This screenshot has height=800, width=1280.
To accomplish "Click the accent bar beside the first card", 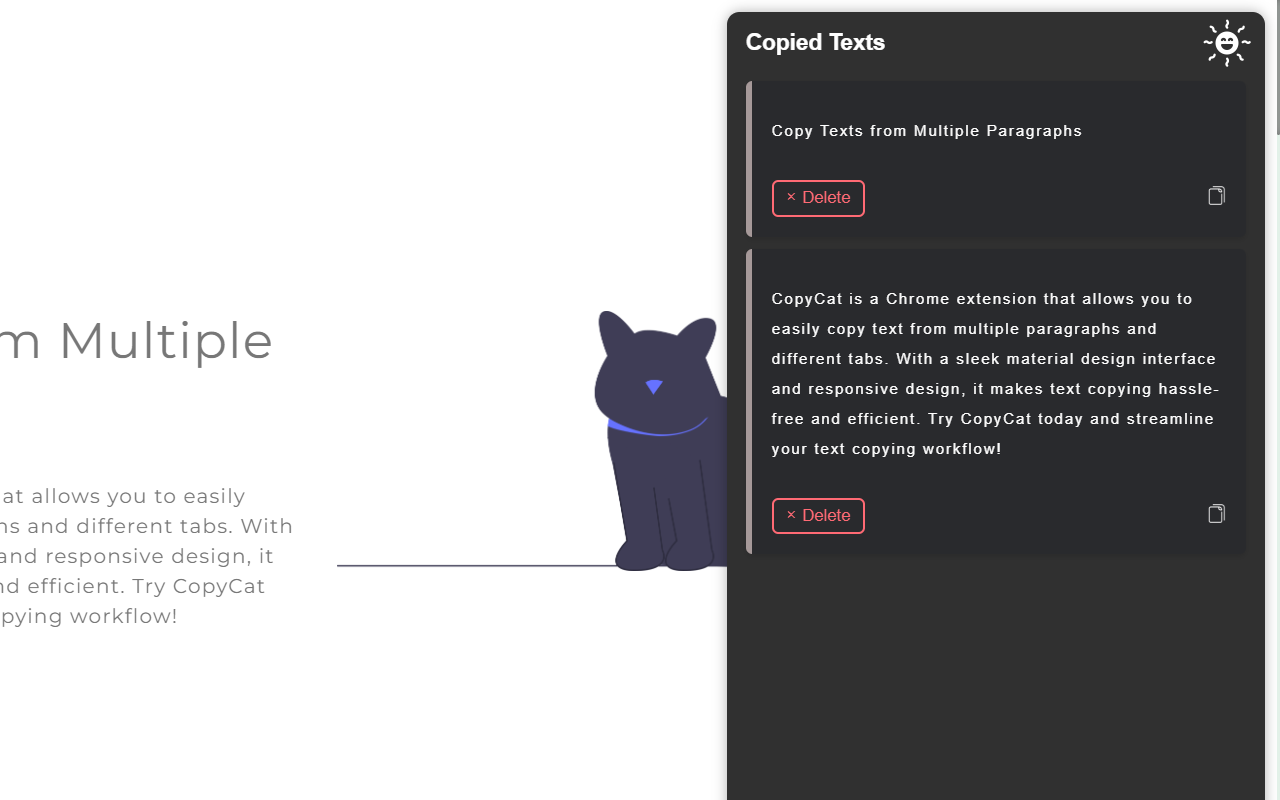I will pos(749,158).
